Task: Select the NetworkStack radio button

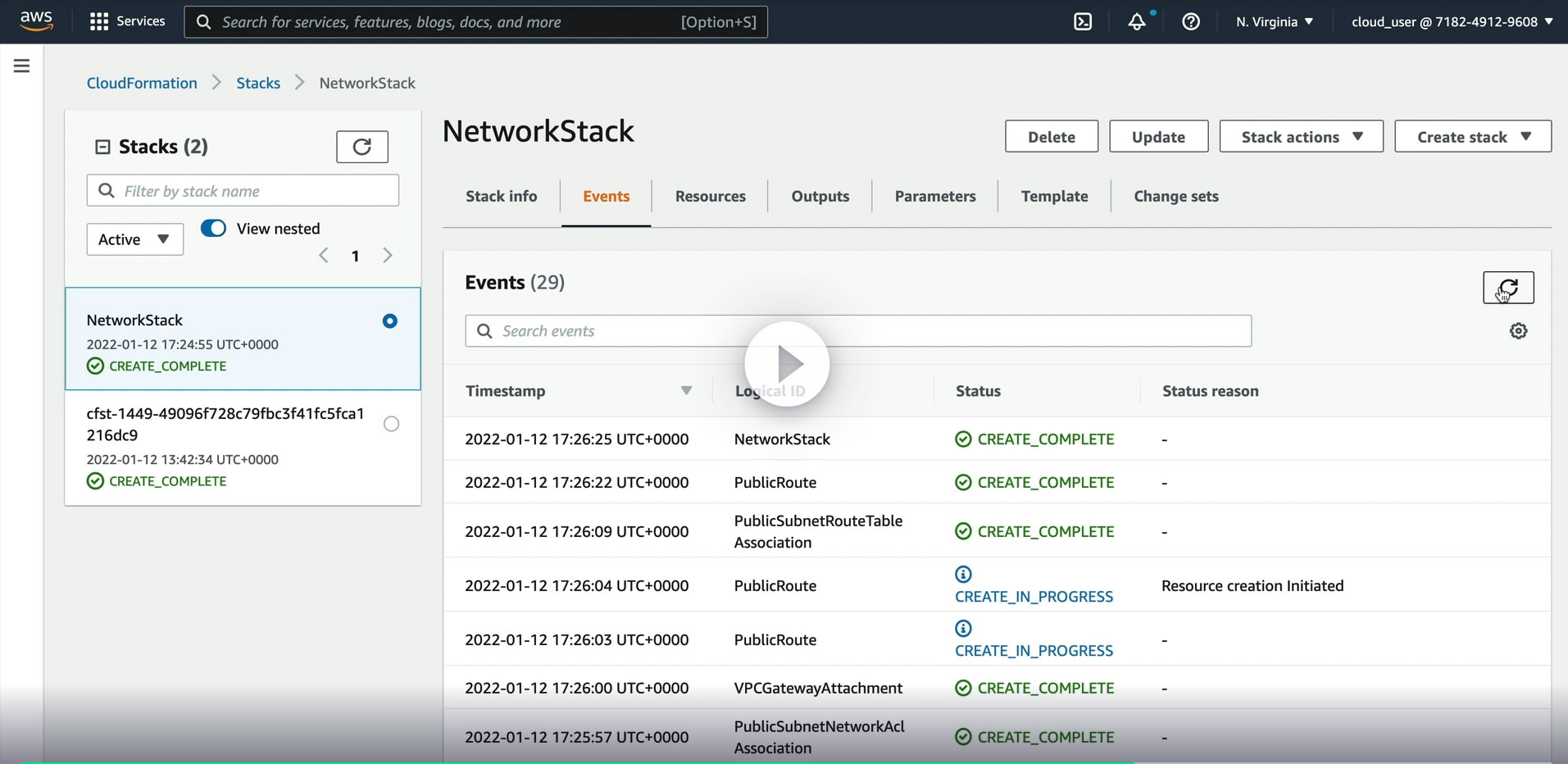Action: click(x=390, y=321)
